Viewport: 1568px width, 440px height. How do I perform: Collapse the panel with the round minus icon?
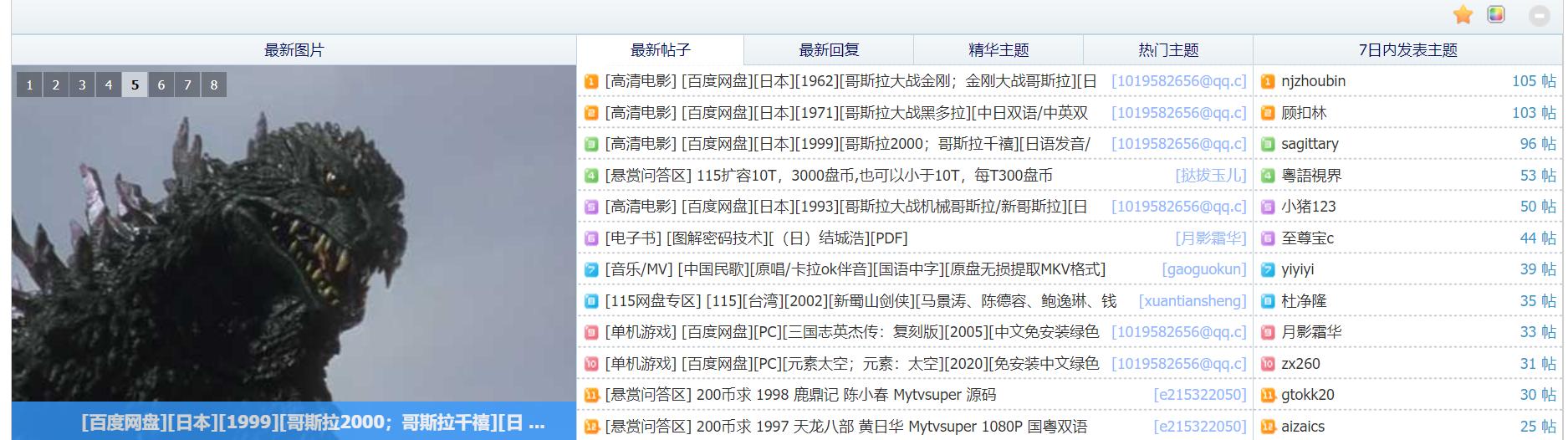pos(1539,15)
